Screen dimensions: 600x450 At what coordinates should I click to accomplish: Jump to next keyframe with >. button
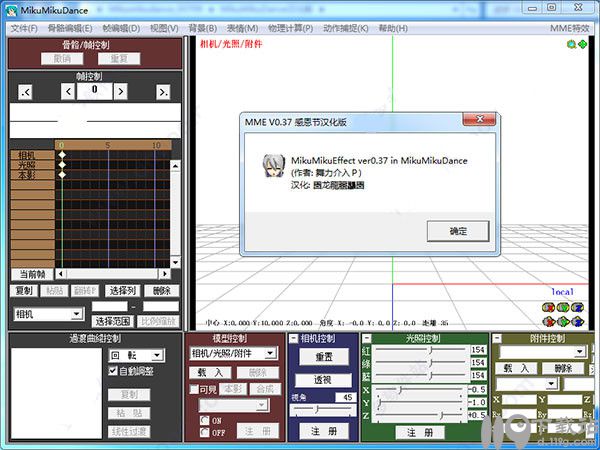[x=163, y=92]
